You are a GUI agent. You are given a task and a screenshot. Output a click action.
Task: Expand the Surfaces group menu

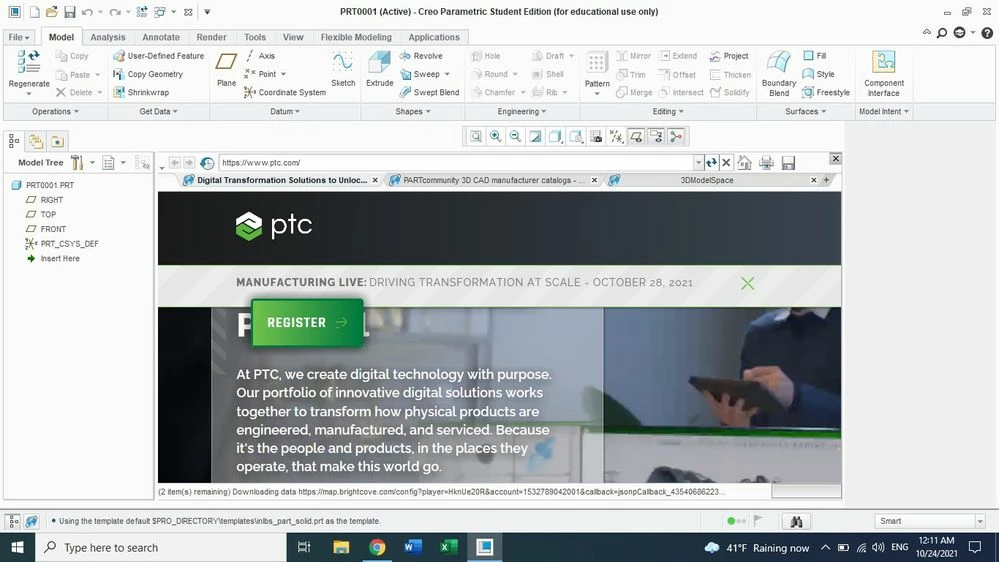(x=805, y=112)
